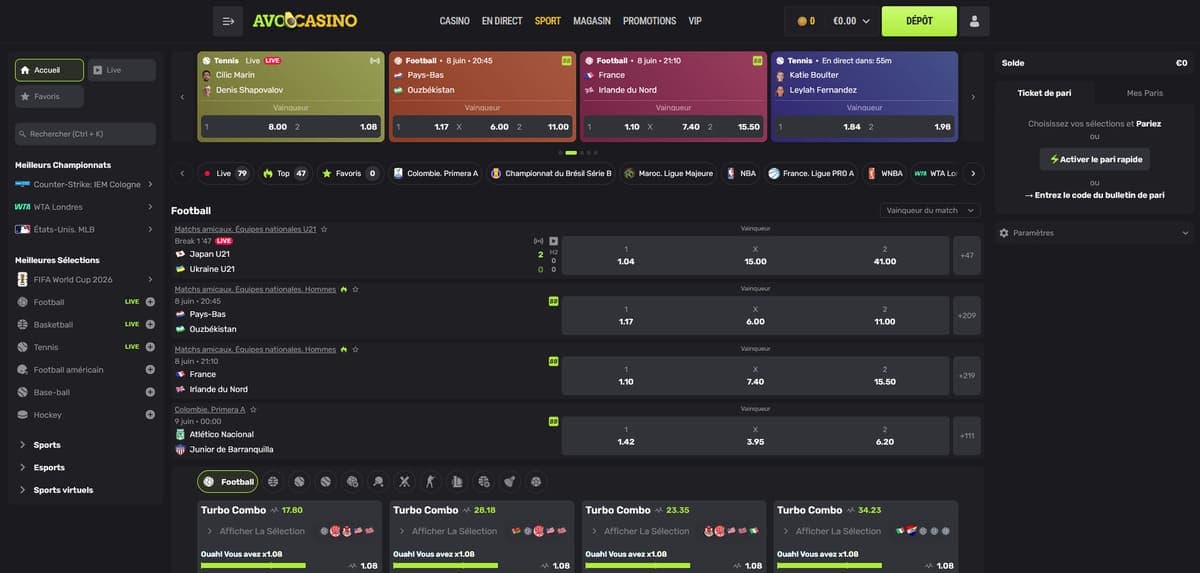The width and height of the screenshot is (1200, 573).
Task: Open the Vainqueur du match dropdown
Action: coord(930,210)
